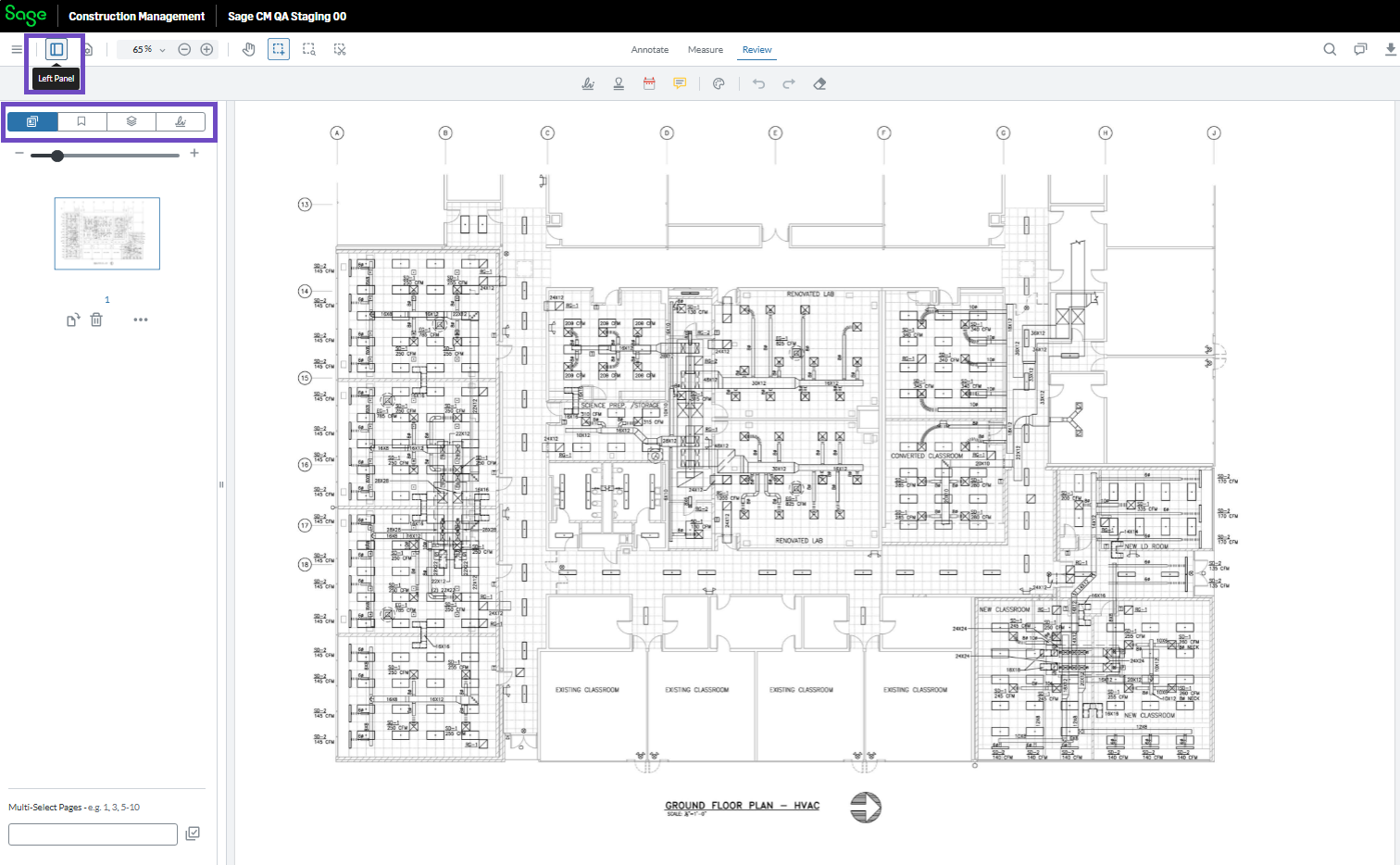
Task: Rotate page 1 clockwise
Action: point(73,320)
